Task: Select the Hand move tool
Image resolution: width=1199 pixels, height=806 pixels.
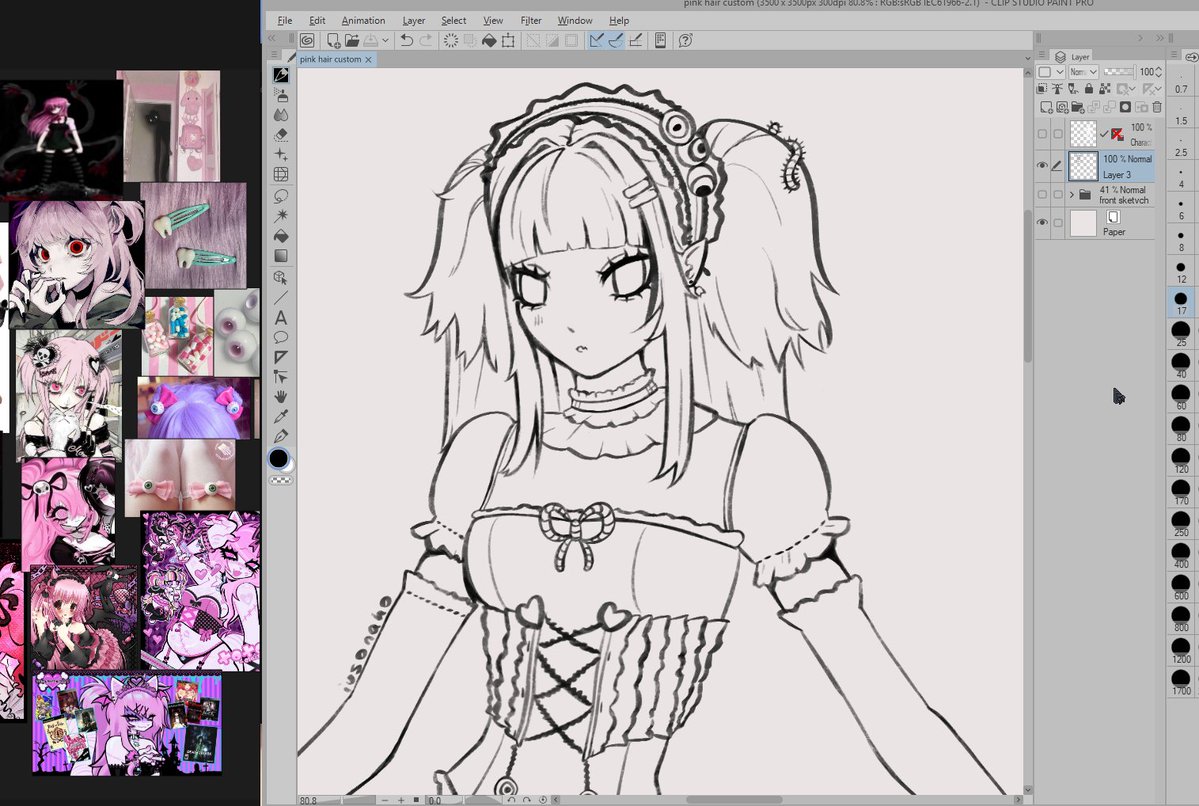Action: tap(281, 396)
